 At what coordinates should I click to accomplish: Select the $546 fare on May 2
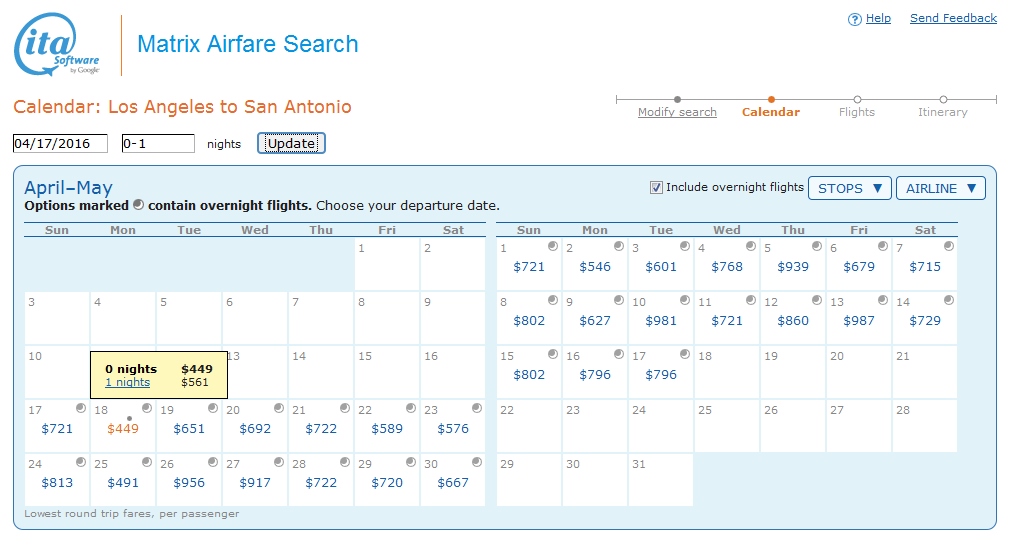pyautogui.click(x=595, y=267)
